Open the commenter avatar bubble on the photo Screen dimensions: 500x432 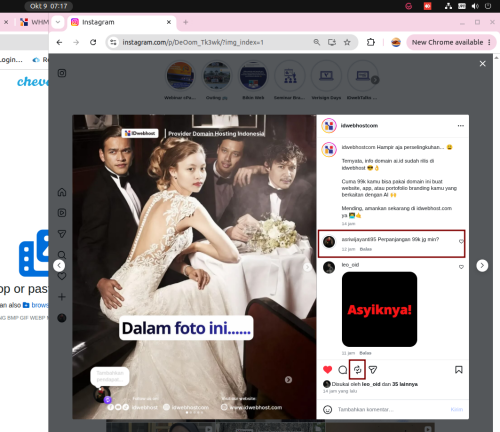click(101, 395)
